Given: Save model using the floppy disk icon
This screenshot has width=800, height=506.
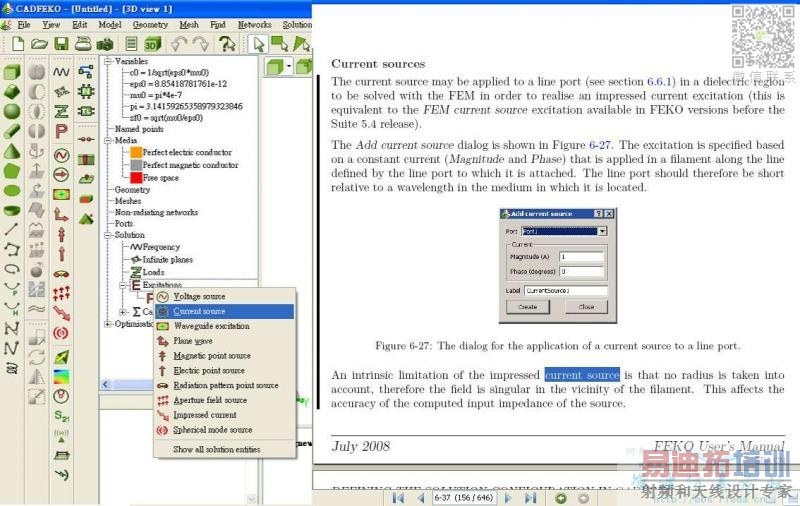Looking at the screenshot, I should [x=61, y=44].
